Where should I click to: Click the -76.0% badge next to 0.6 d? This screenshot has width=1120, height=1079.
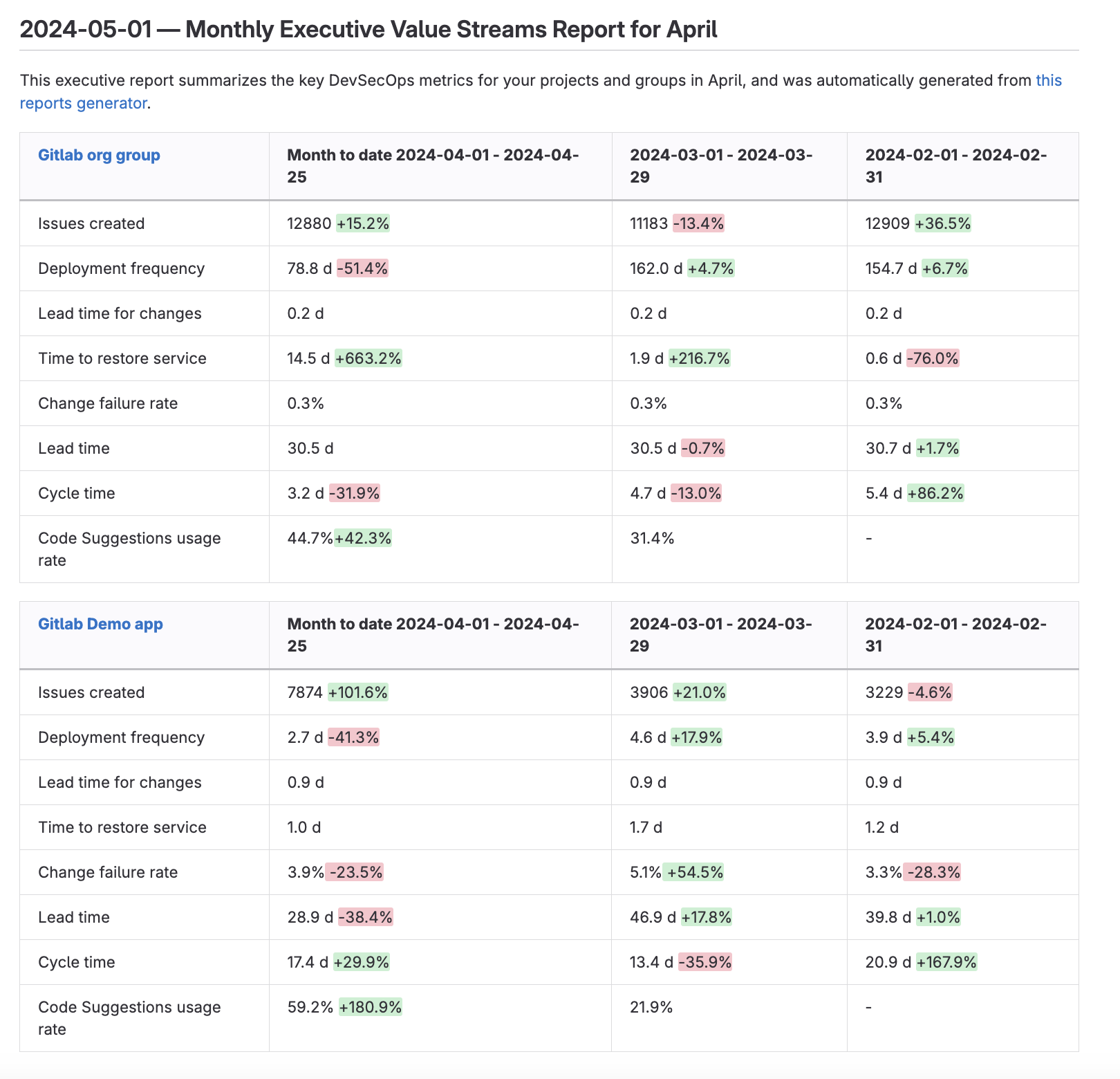tap(933, 358)
